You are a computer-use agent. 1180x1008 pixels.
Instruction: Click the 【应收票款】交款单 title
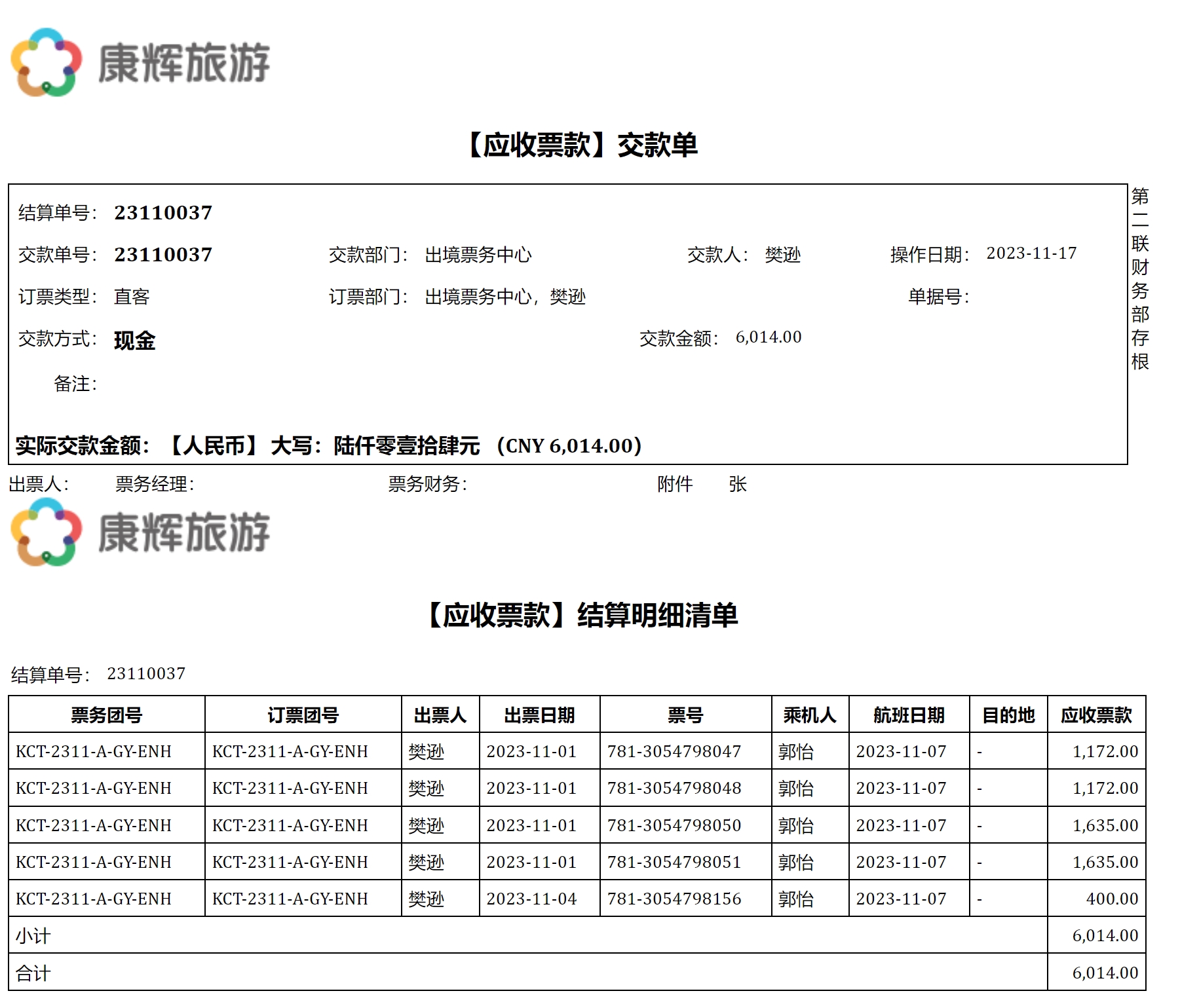(581, 145)
